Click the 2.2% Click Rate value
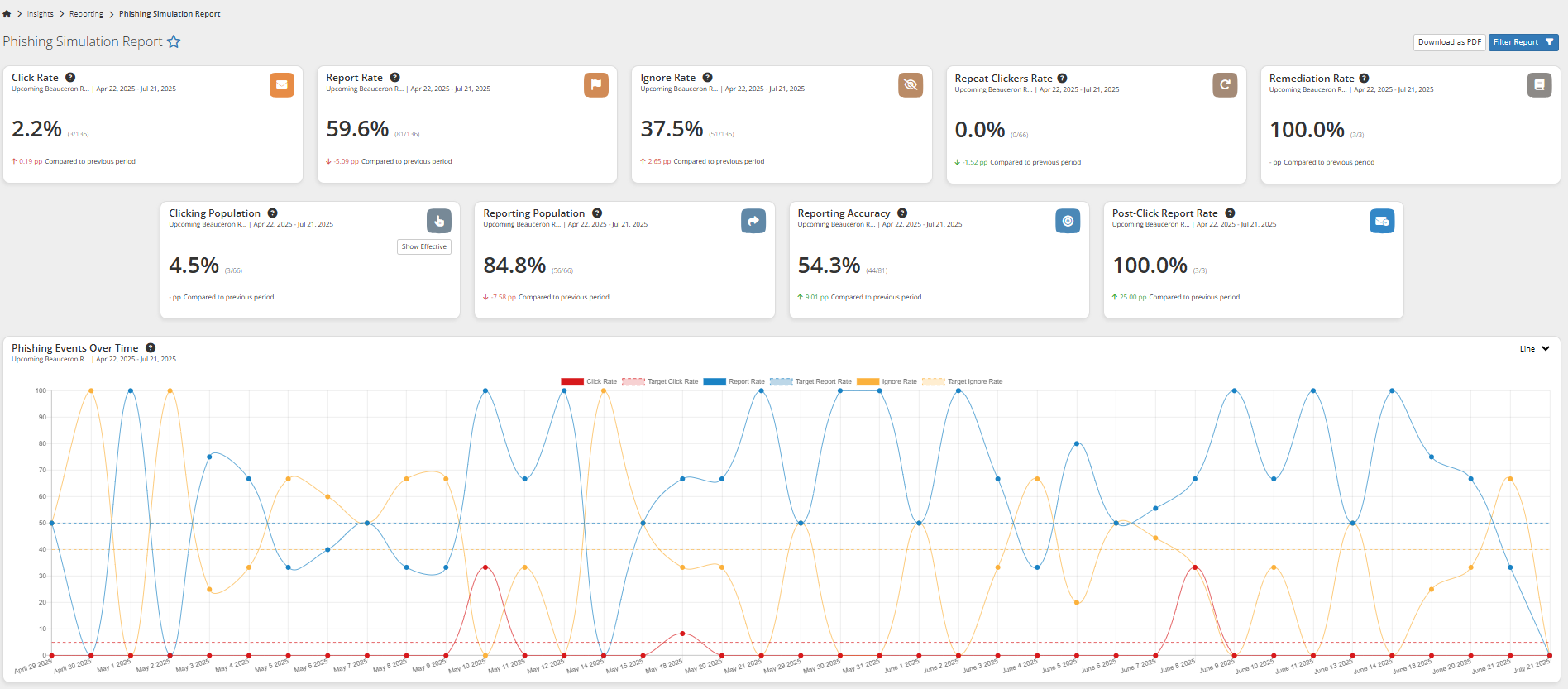1568x689 pixels. point(36,129)
